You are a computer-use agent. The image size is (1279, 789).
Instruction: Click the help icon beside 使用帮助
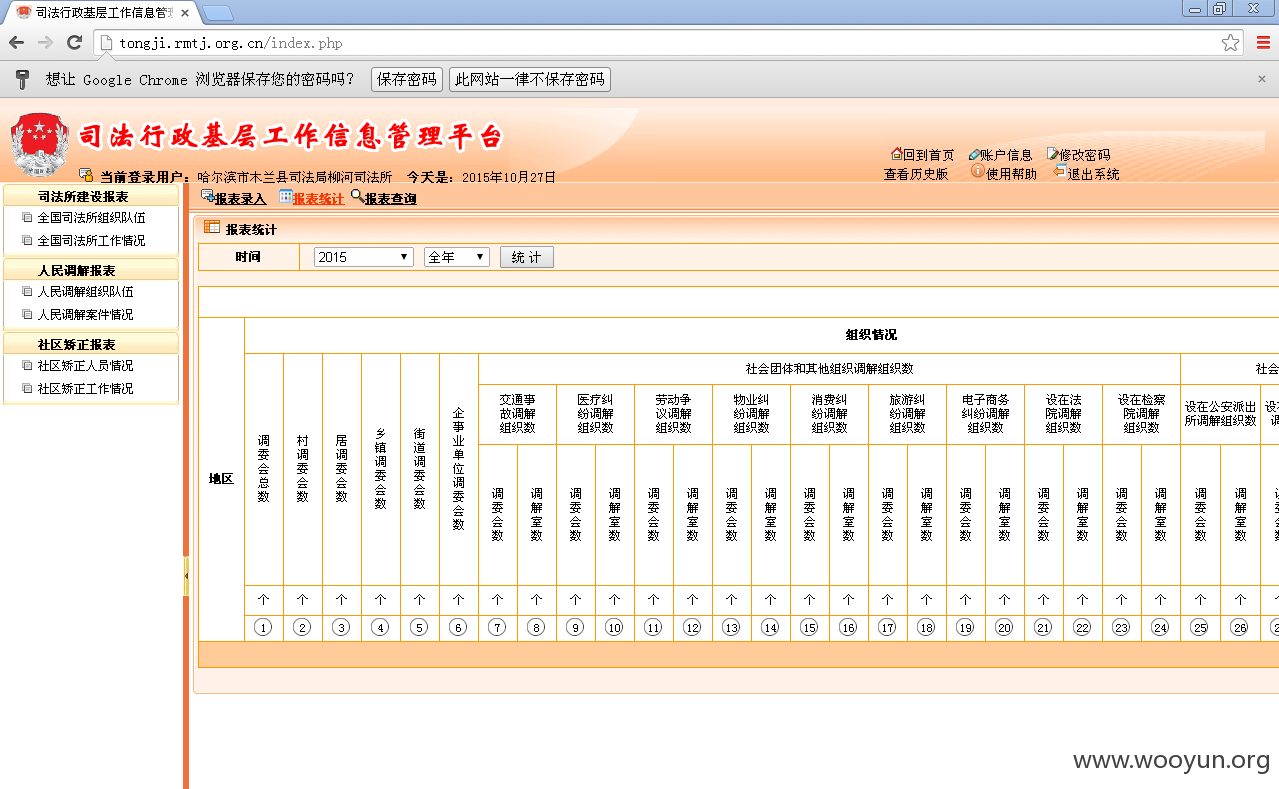coord(978,171)
